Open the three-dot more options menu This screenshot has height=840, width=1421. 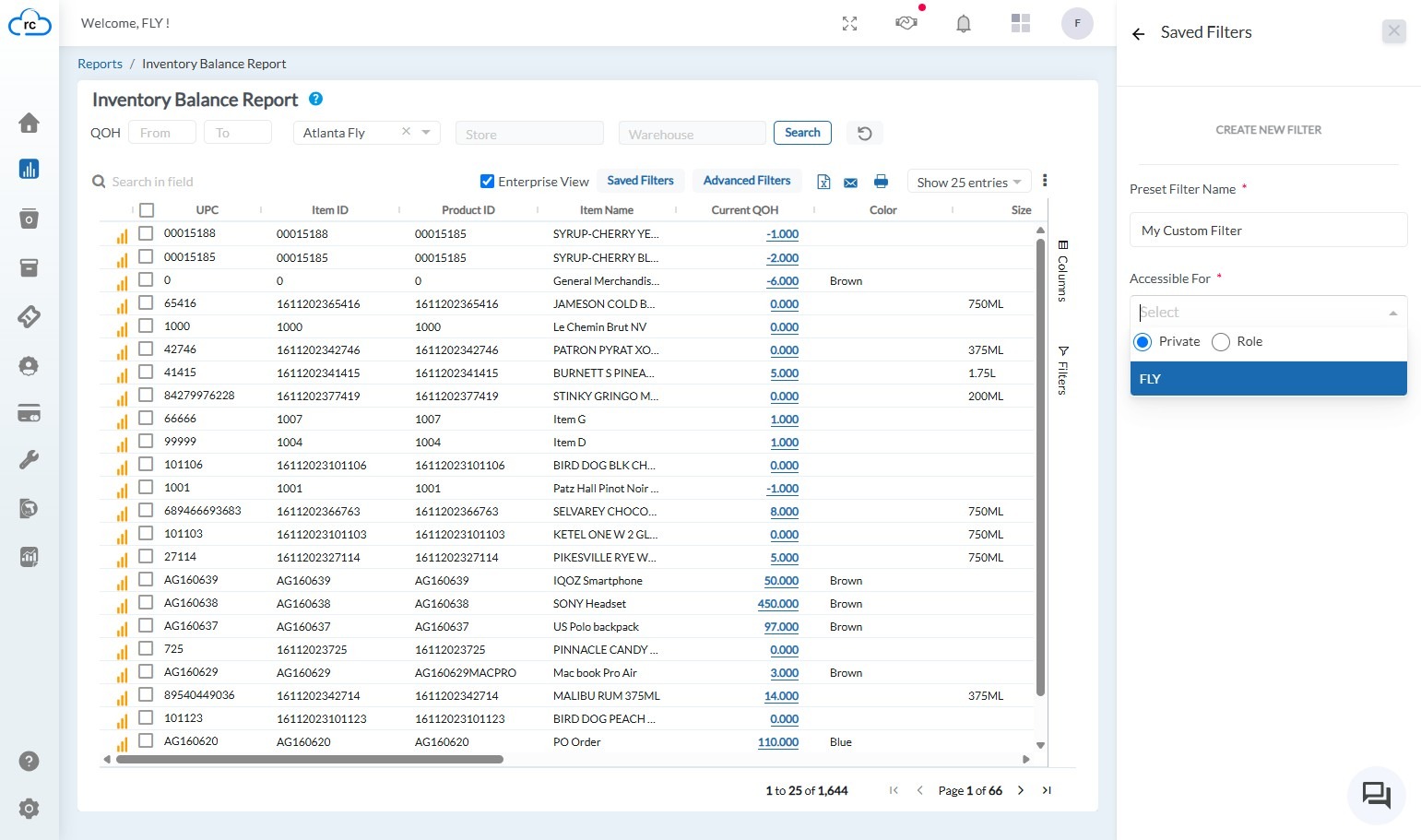click(x=1045, y=181)
